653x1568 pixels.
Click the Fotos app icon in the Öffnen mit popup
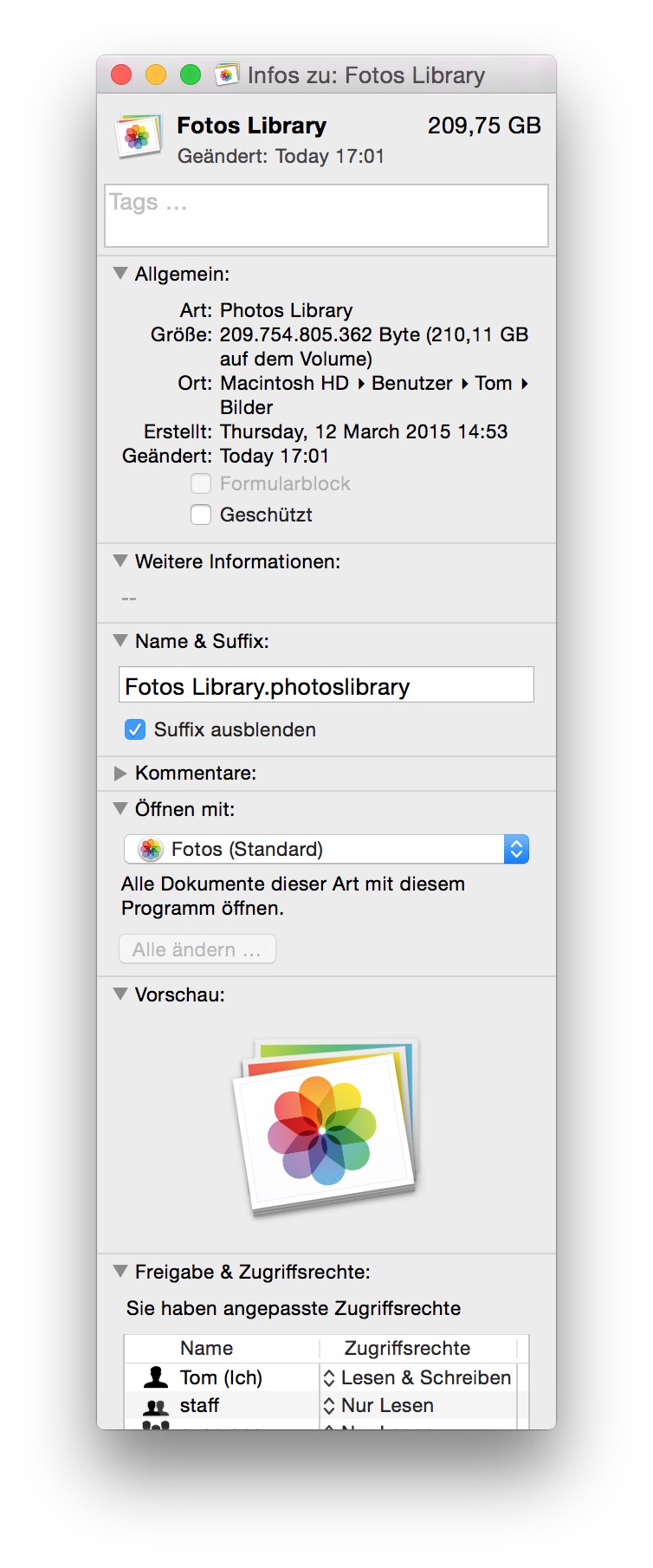pyautogui.click(x=151, y=849)
